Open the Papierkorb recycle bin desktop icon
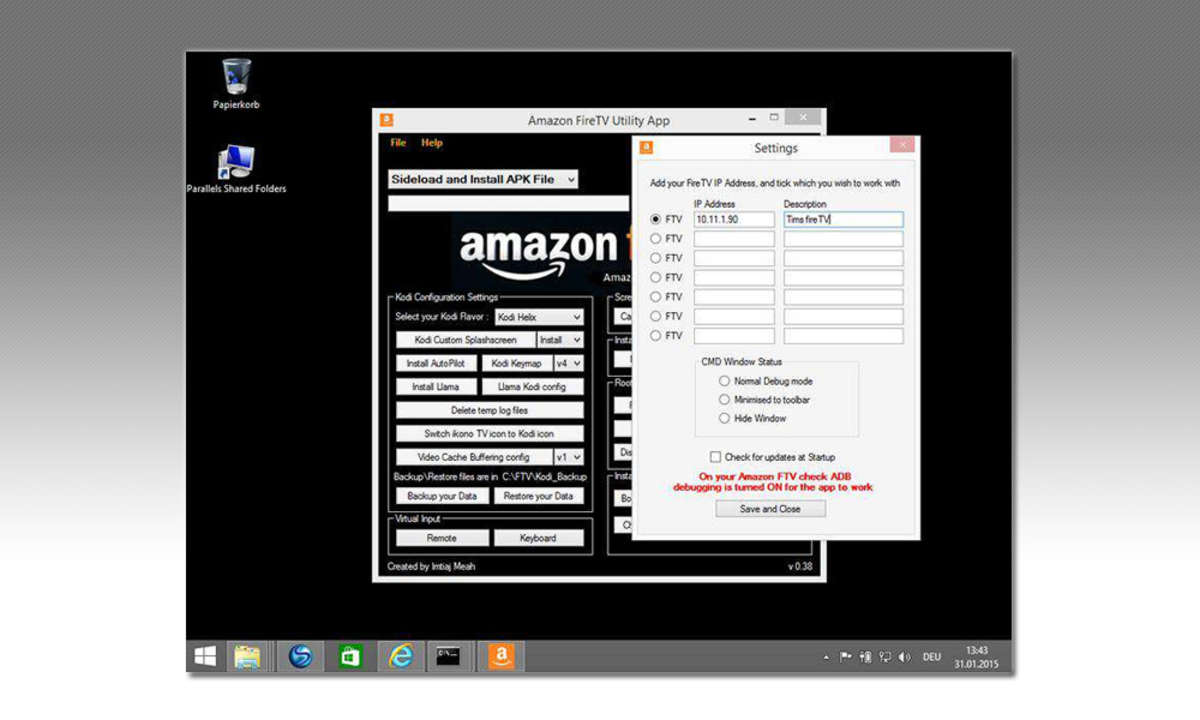Screen dimensions: 1200x720 click(236, 84)
